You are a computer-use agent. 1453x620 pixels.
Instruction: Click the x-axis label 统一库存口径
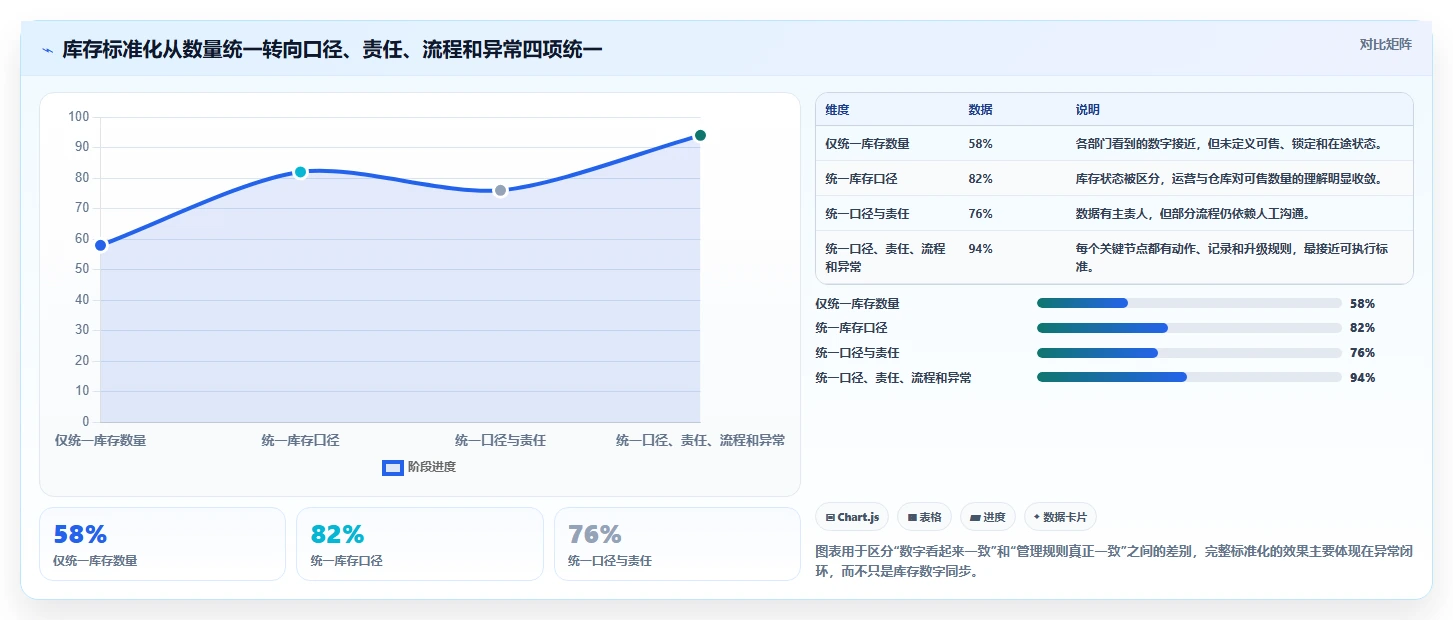point(300,440)
